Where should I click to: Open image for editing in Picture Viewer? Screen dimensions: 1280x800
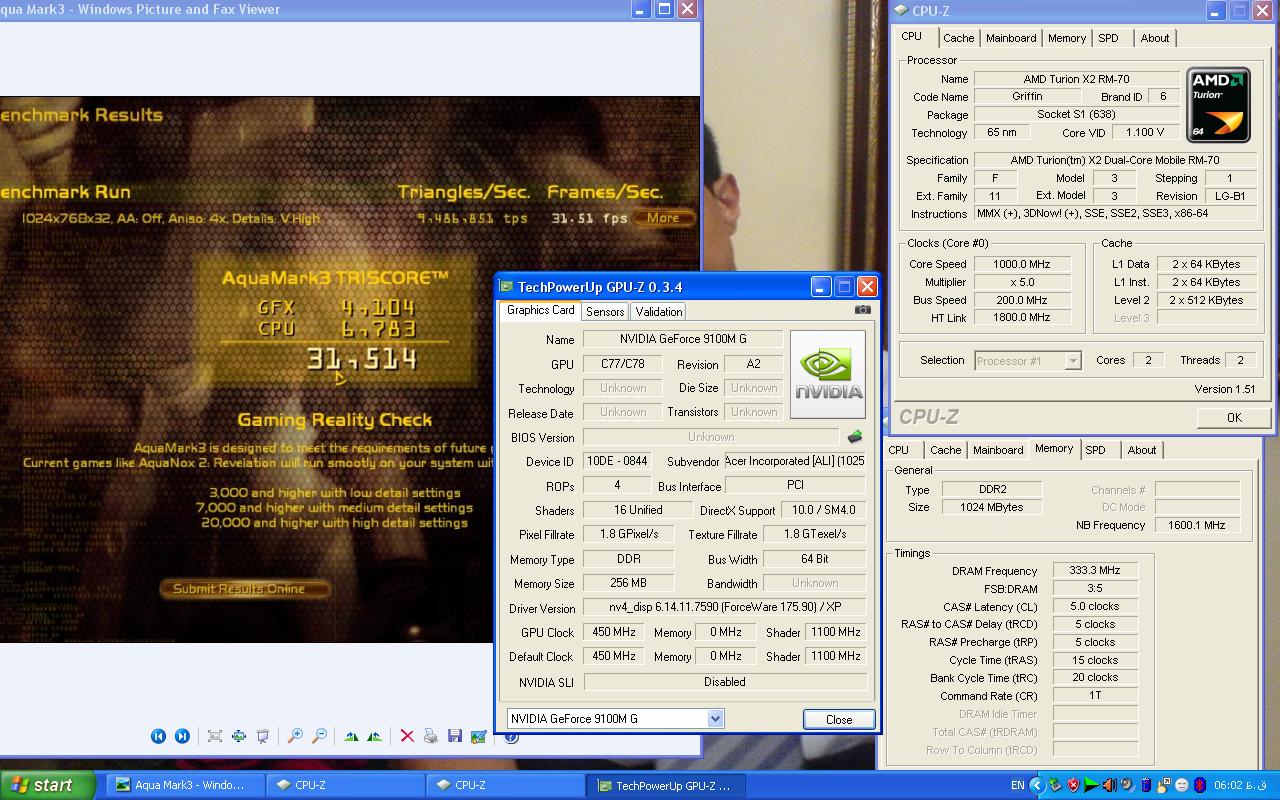(x=478, y=736)
